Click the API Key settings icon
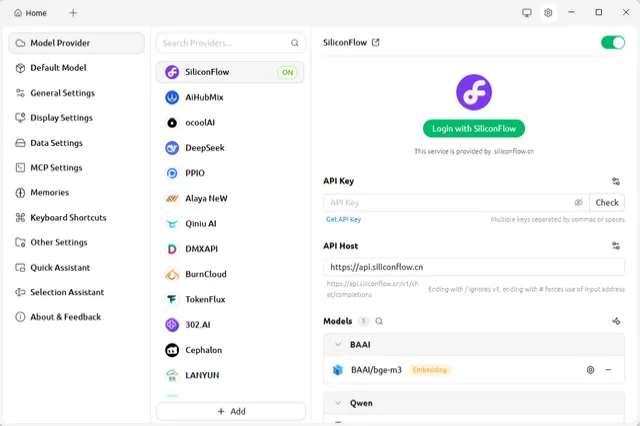640x426 pixels. [x=616, y=182]
